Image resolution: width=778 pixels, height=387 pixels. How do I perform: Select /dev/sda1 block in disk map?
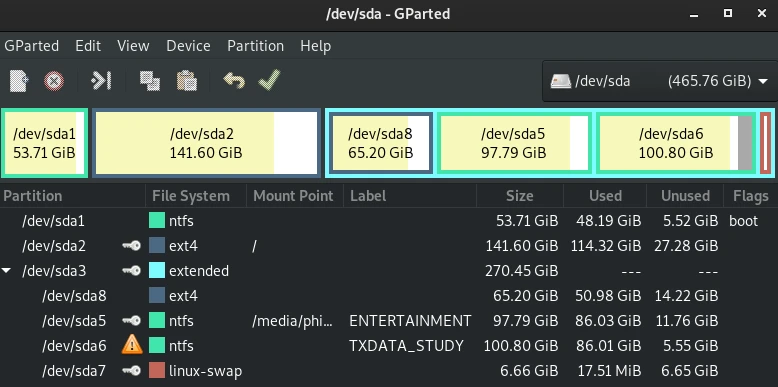click(45, 143)
